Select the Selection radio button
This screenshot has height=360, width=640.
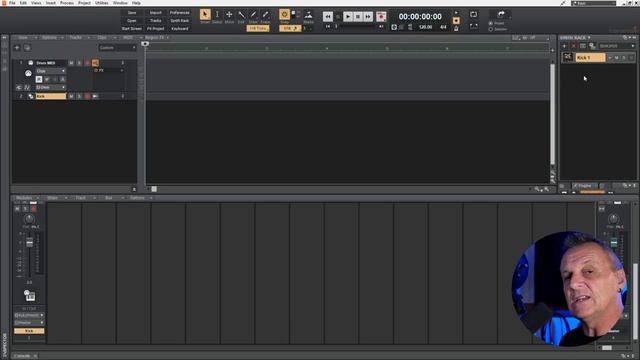[491, 29]
